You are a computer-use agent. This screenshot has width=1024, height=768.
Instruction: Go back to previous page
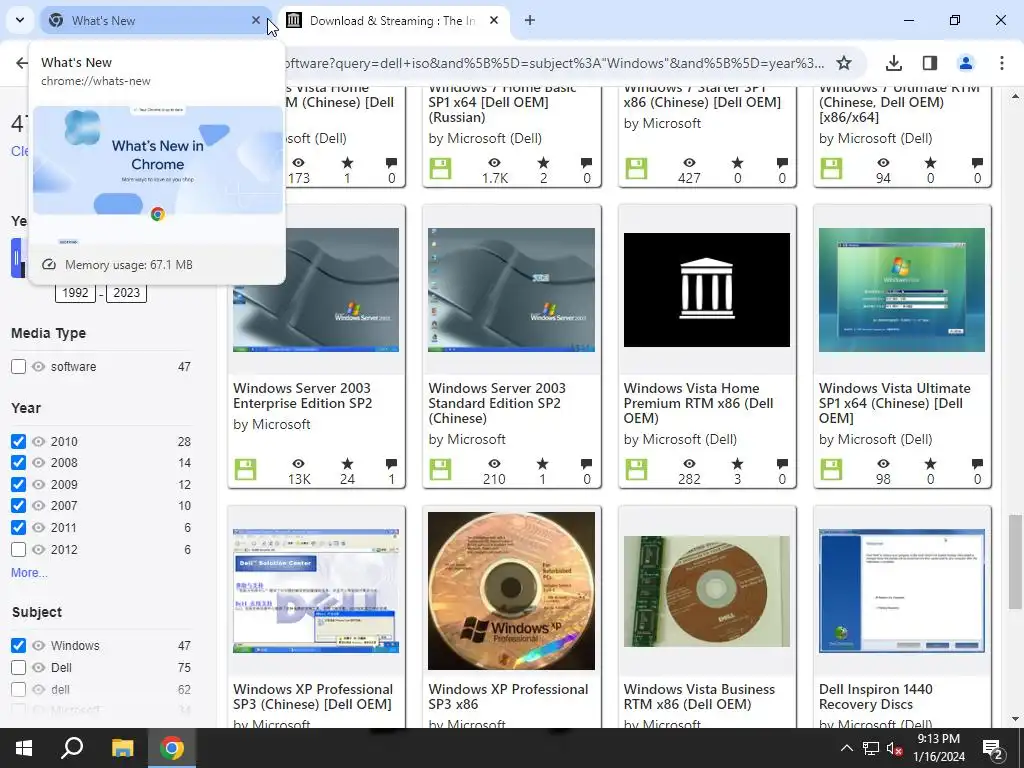(22, 63)
